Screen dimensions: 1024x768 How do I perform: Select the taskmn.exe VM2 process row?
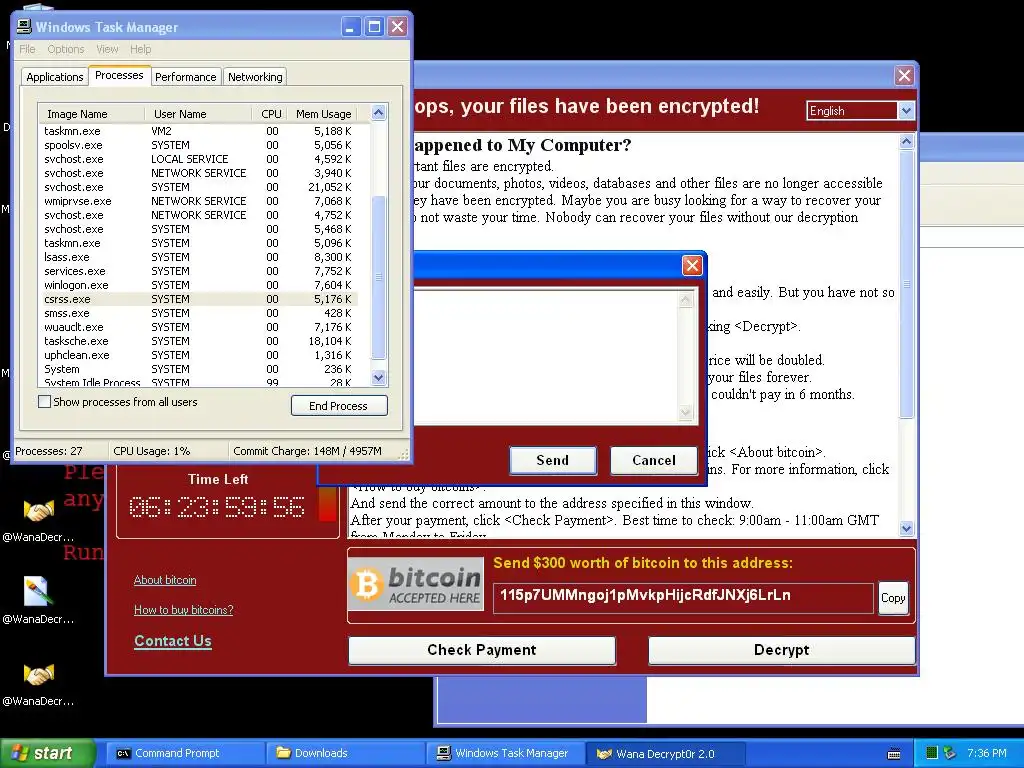coord(199,131)
